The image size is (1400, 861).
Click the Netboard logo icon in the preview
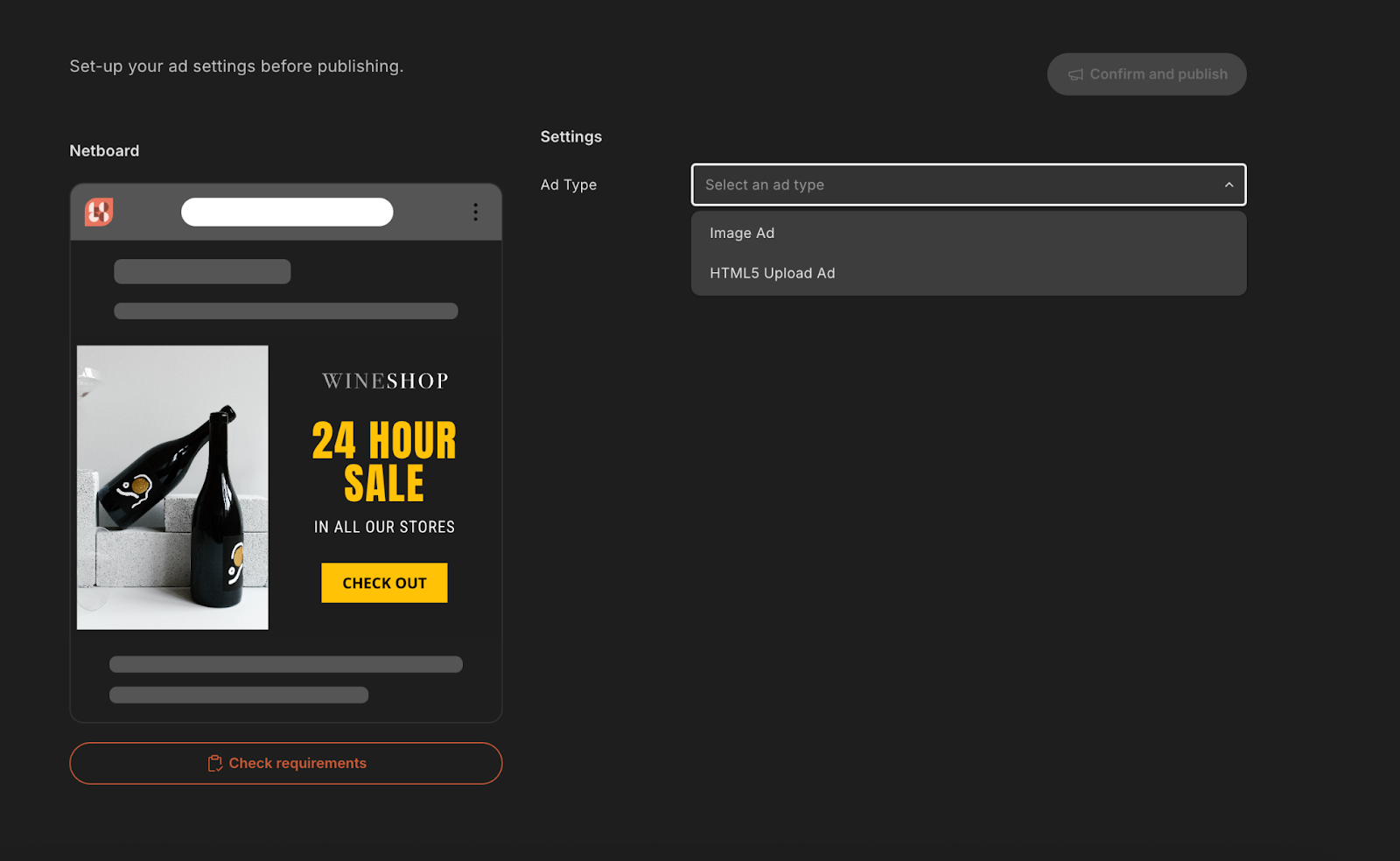pyautogui.click(x=99, y=212)
